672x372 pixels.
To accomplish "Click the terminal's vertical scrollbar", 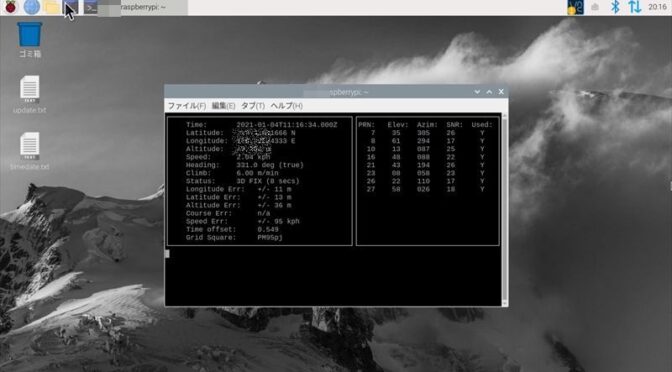I will [505, 209].
